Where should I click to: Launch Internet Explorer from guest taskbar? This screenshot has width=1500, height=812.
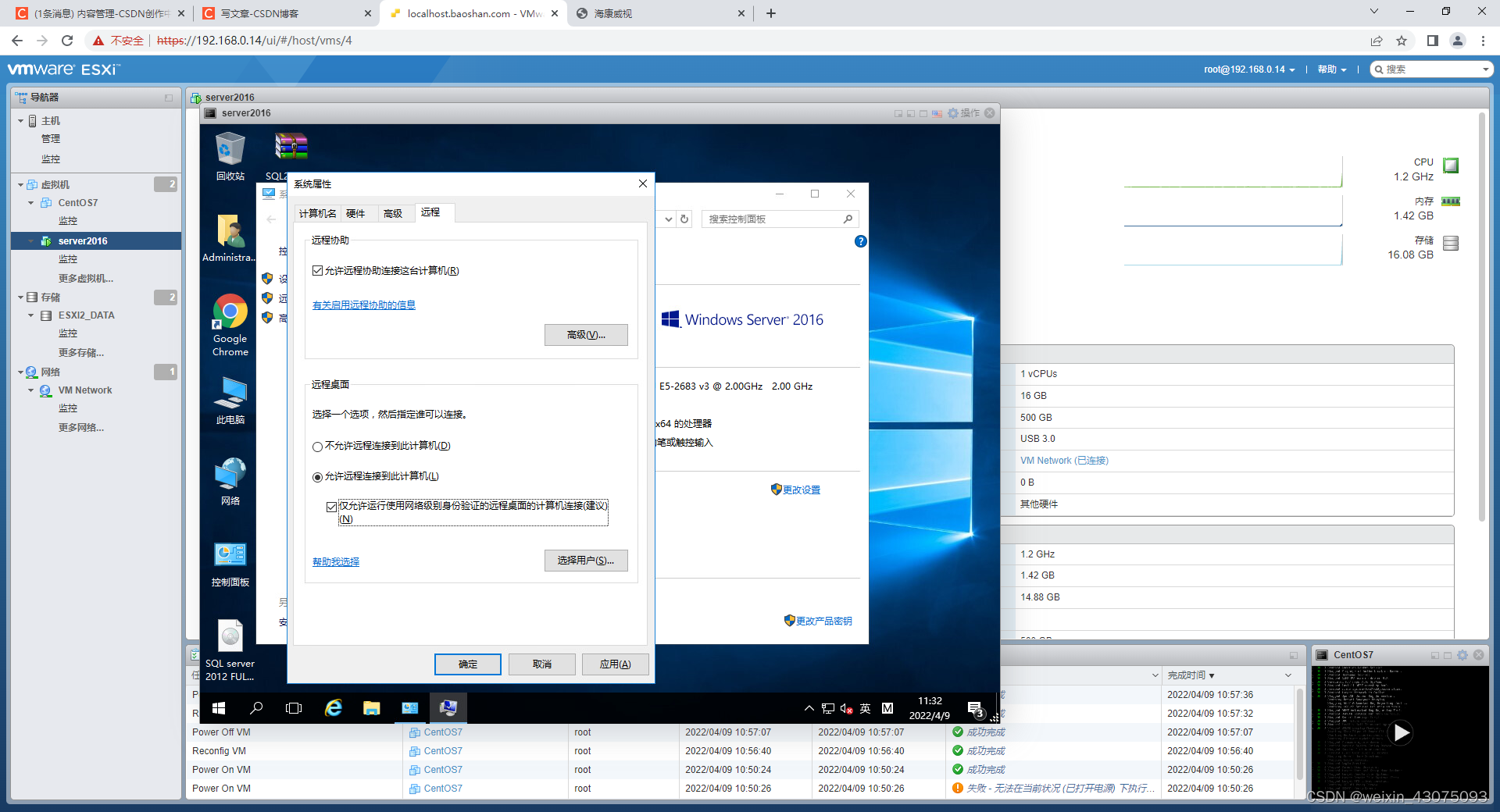[334, 708]
